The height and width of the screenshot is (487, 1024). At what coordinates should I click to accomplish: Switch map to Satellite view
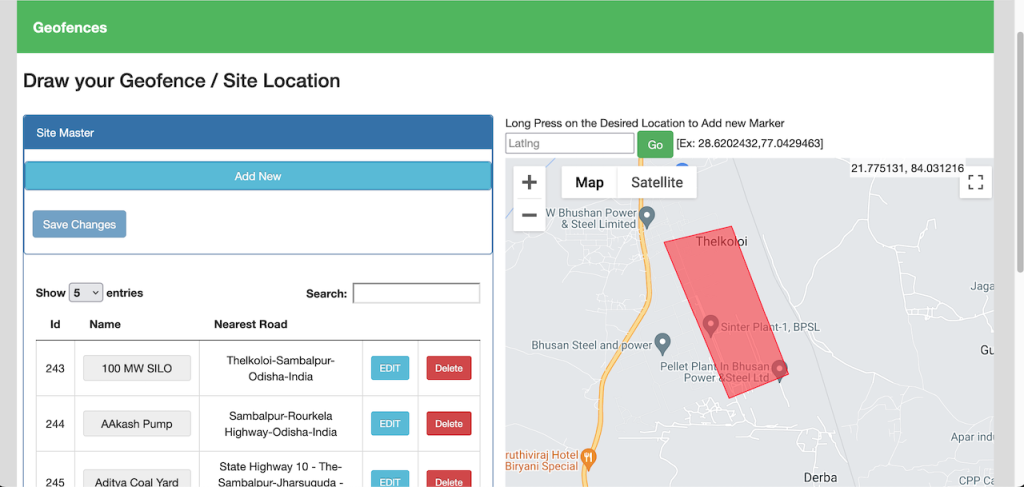coord(657,182)
